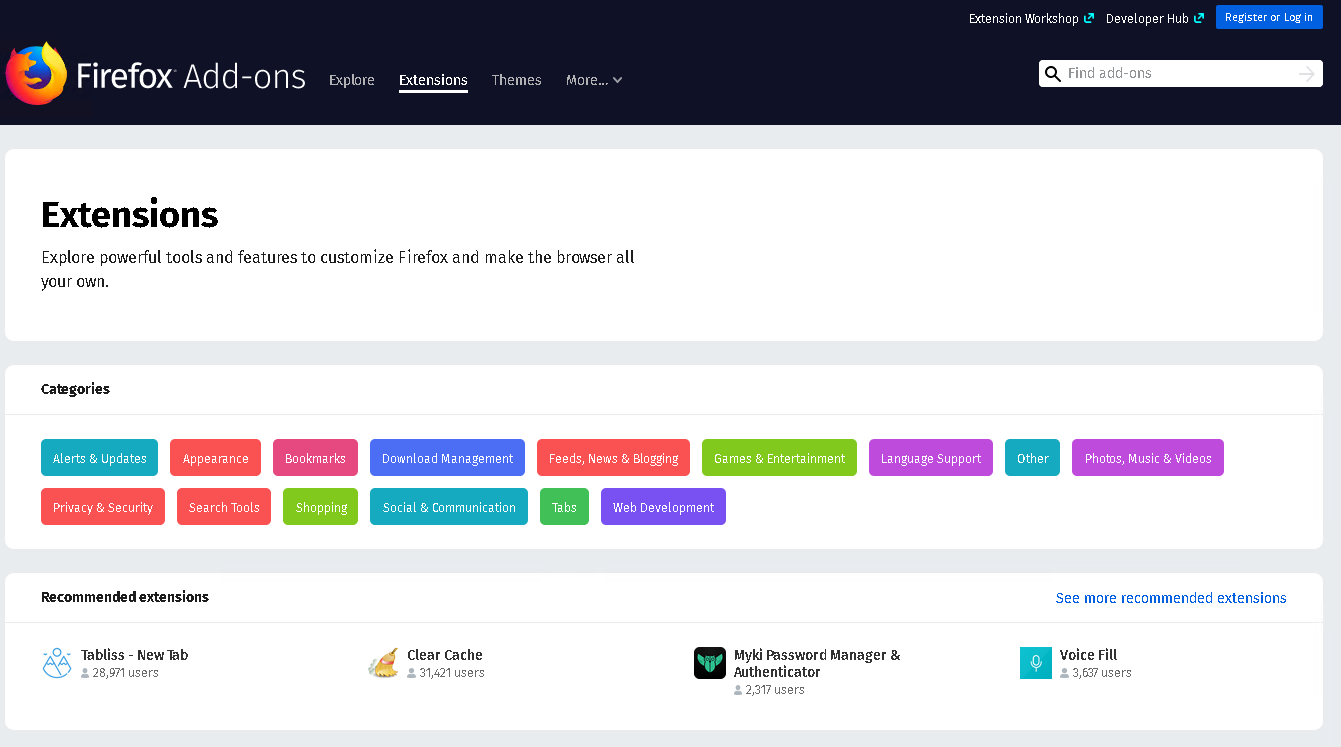Click the external link icon beside Extension Workshop
Screen dimensions: 1341x747
point(1089,18)
